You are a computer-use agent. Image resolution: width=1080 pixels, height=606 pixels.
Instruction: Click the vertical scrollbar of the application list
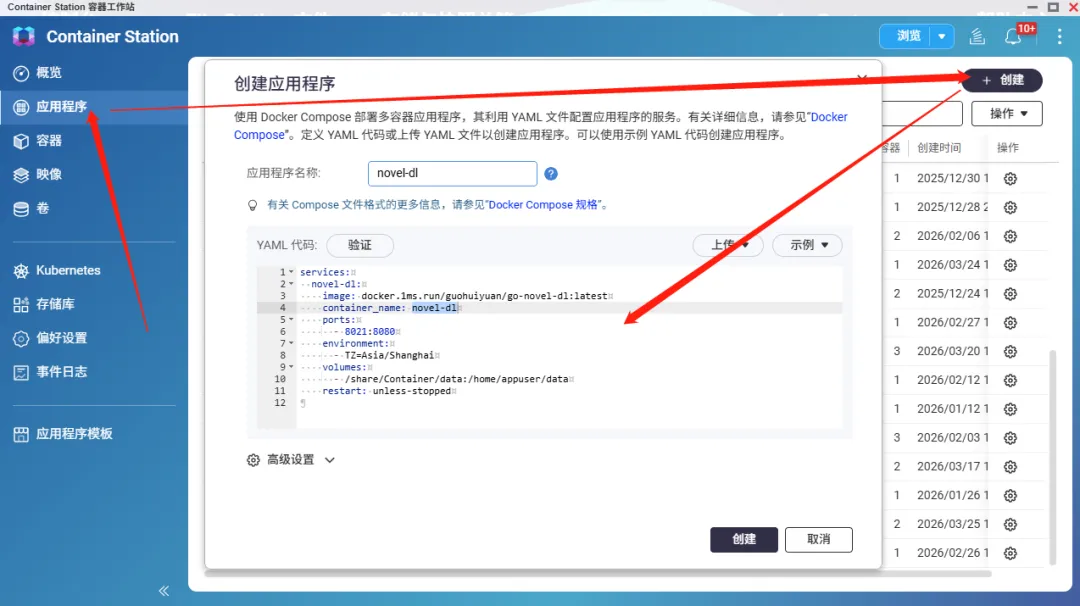coord(1052,457)
